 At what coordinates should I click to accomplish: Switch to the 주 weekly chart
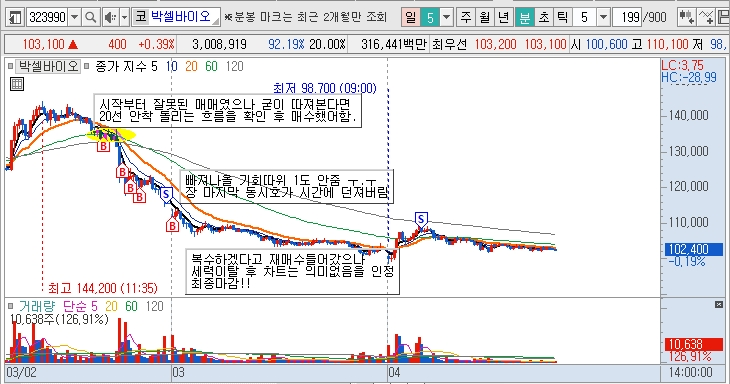465,18
